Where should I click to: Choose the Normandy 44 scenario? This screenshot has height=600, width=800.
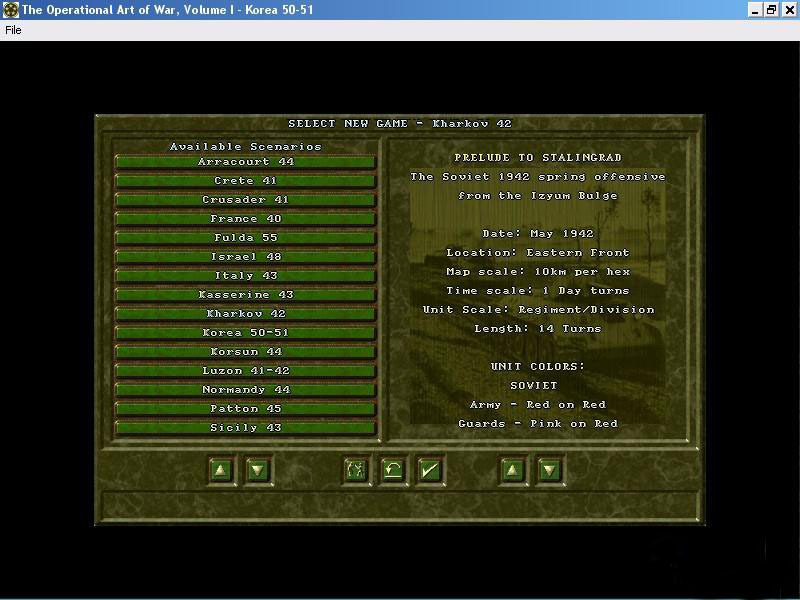click(x=246, y=390)
